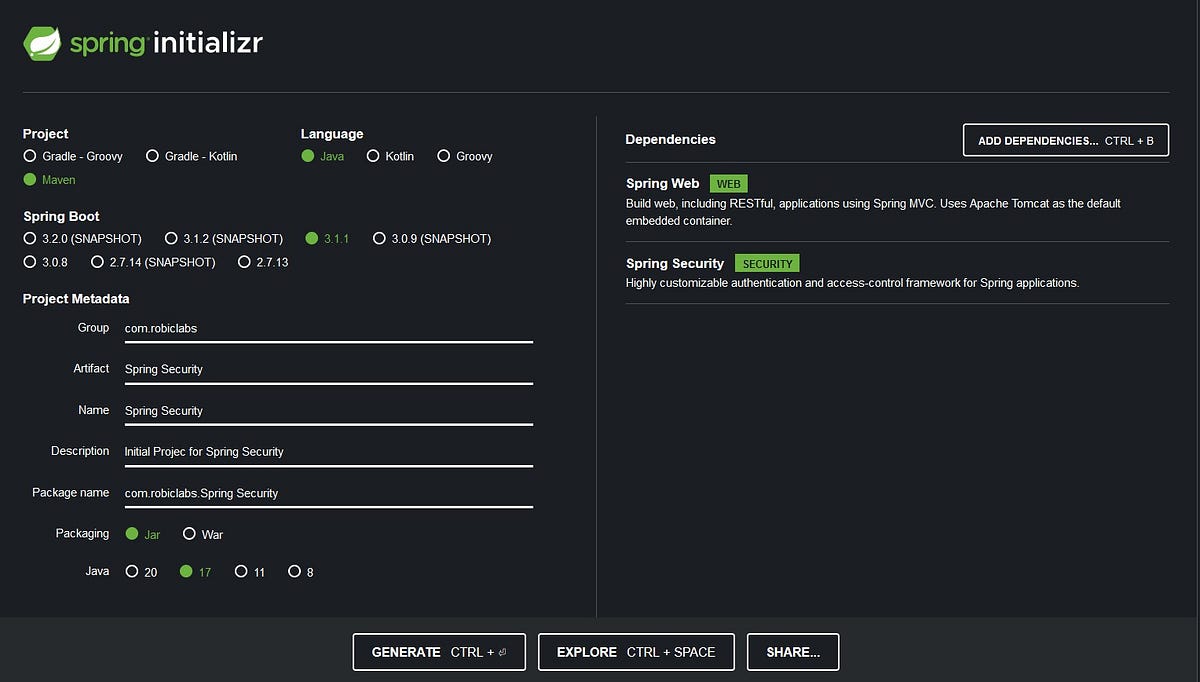
Task: Click the Generate button
Action: pos(439,652)
